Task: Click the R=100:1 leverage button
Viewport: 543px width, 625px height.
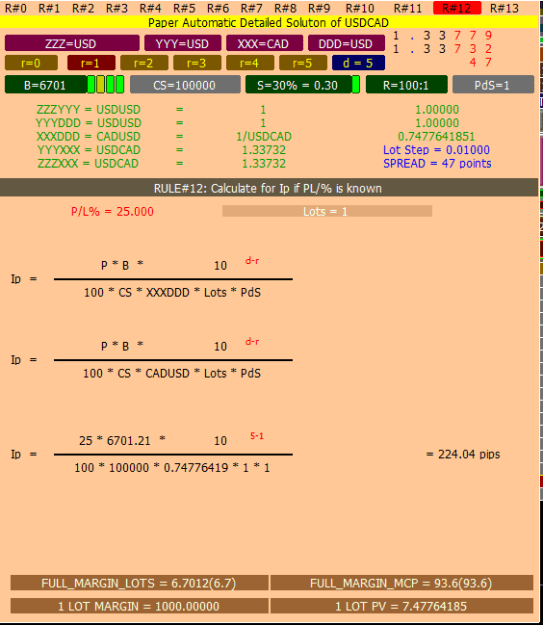Action: coord(407,85)
